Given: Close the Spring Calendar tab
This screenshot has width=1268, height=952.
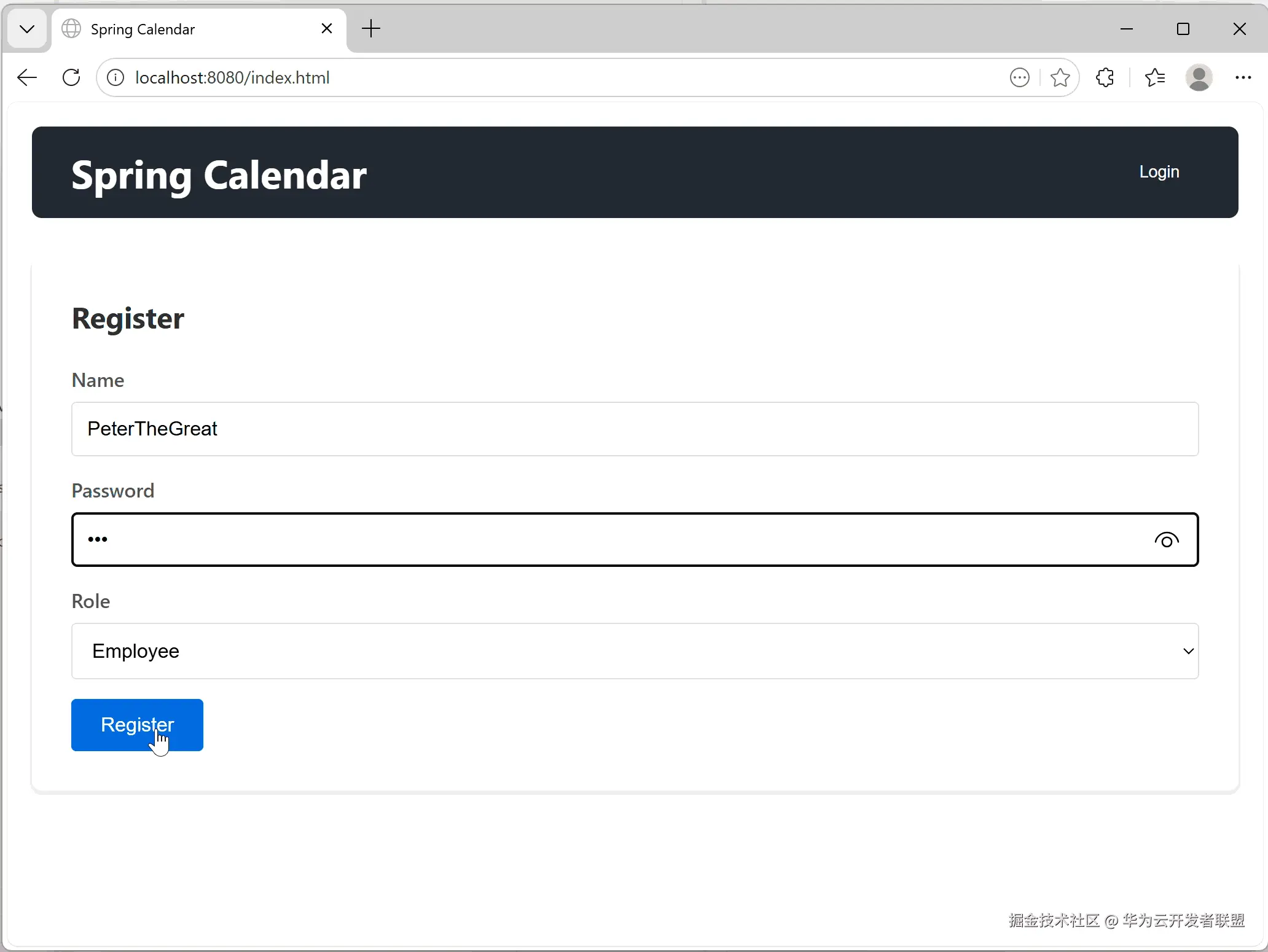Looking at the screenshot, I should [327, 29].
